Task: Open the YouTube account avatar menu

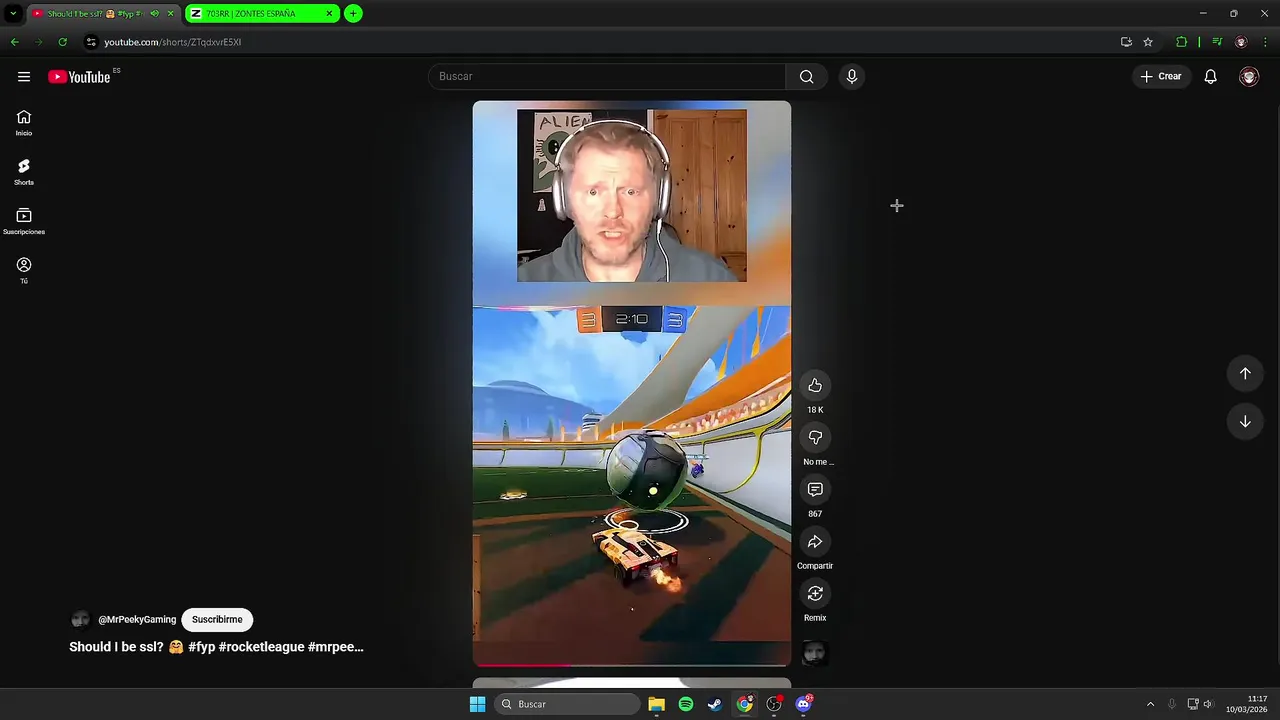Action: click(x=1249, y=77)
